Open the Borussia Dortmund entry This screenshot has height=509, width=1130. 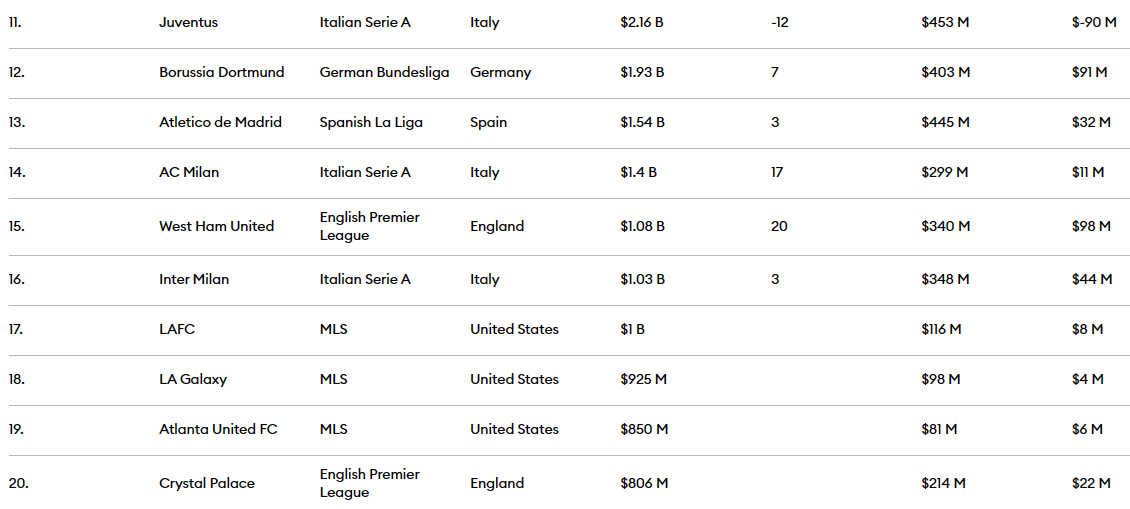pos(221,72)
